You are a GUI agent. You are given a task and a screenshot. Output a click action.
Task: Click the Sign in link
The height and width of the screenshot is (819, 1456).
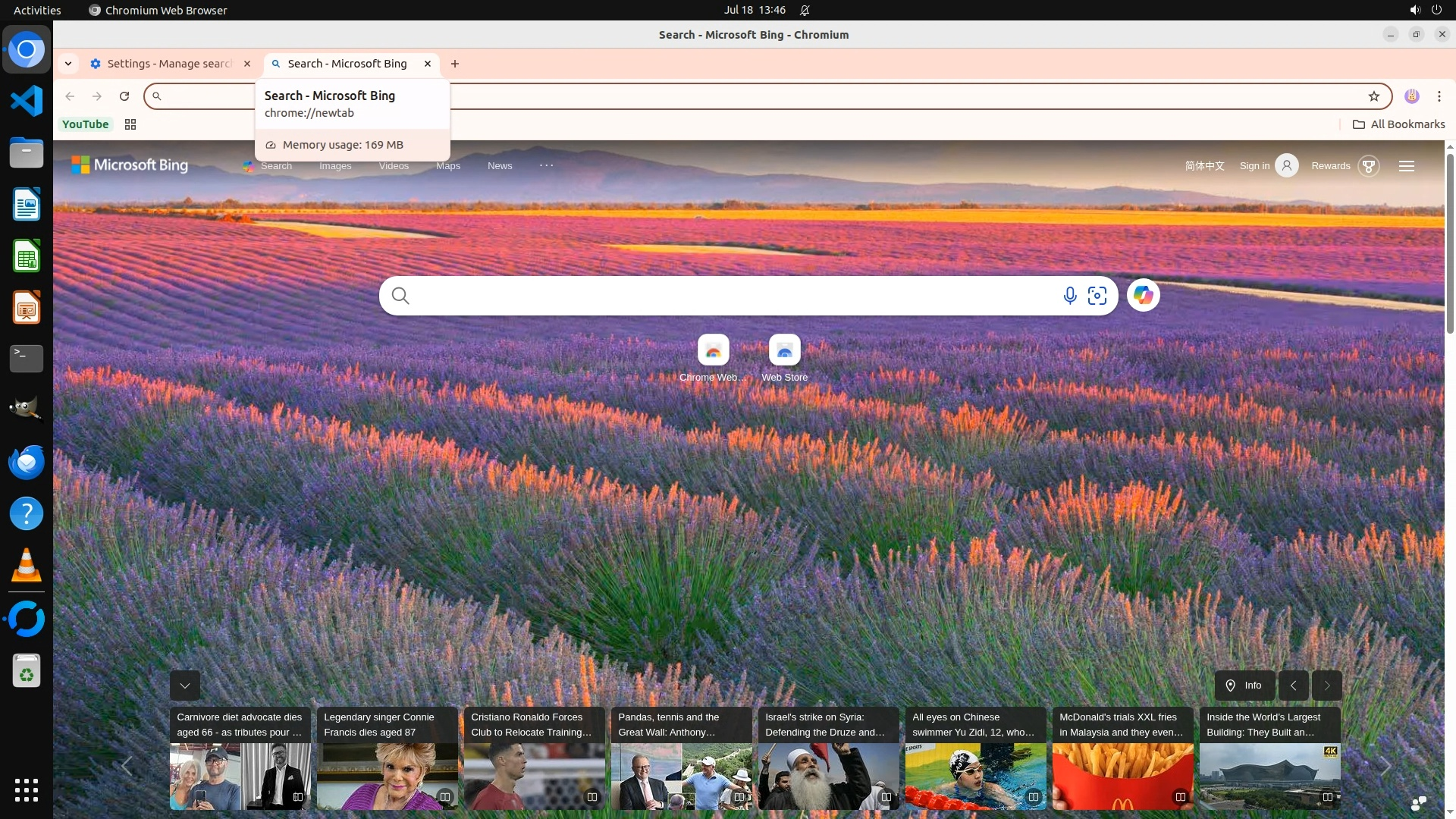(x=1254, y=166)
